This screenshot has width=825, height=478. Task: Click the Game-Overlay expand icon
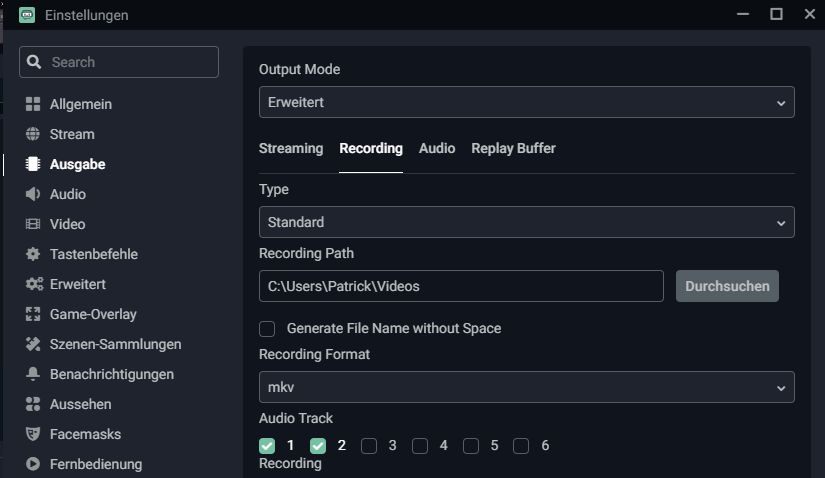(x=33, y=314)
